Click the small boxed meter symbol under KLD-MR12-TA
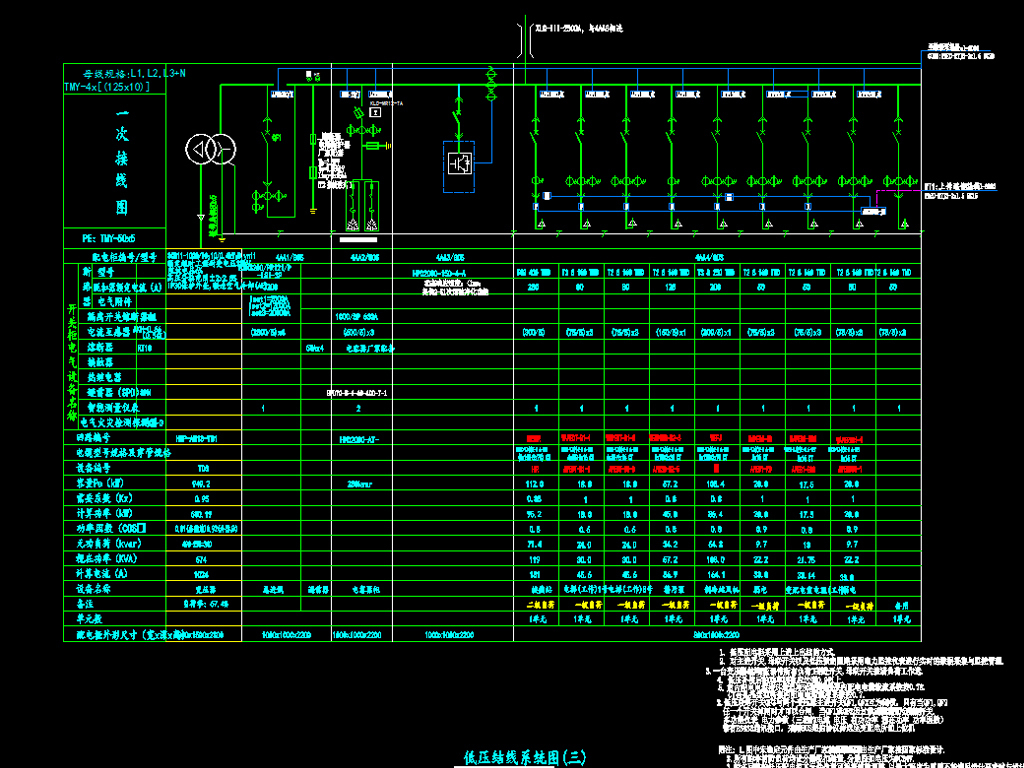This screenshot has height=768, width=1024. (374, 112)
